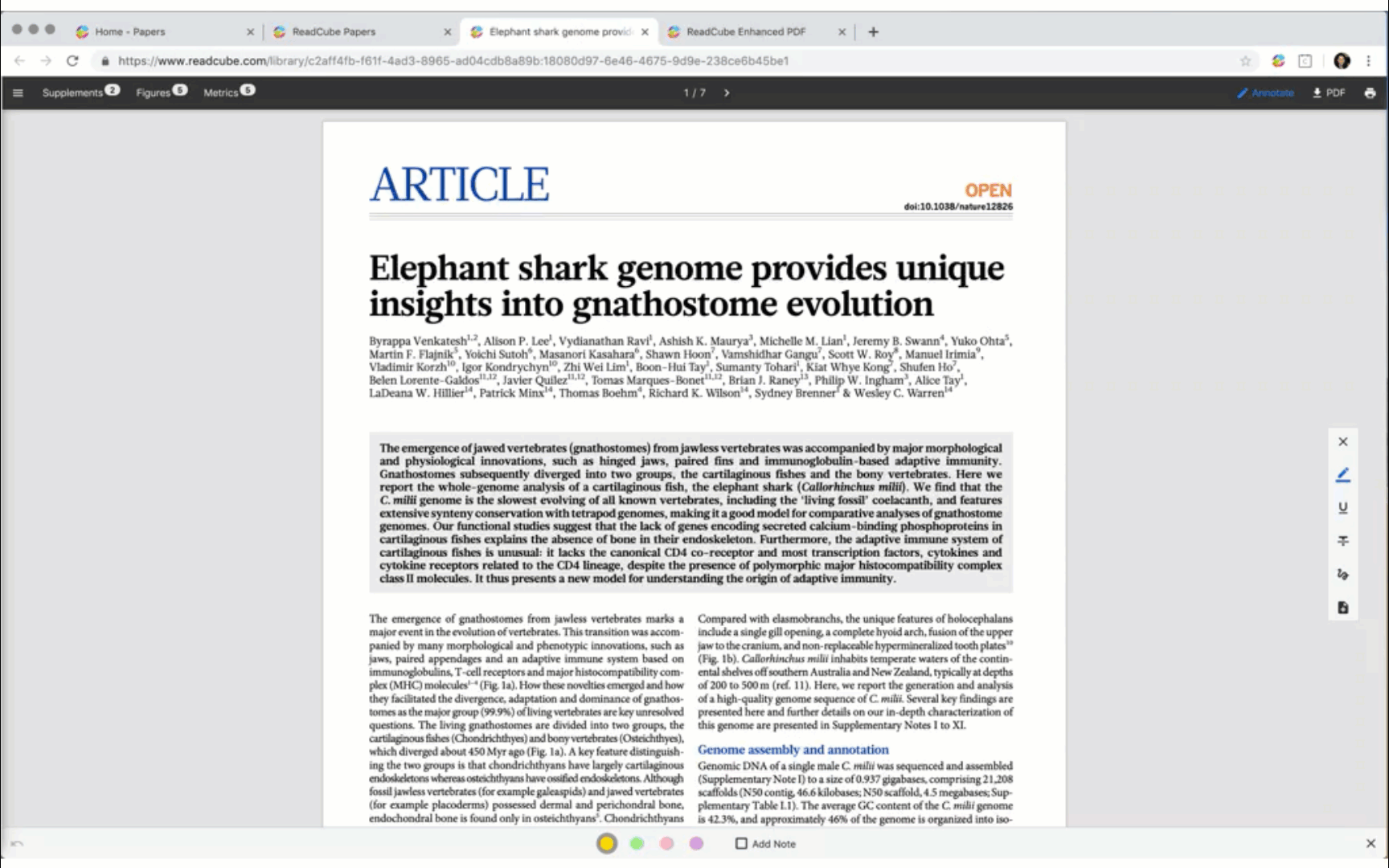The width and height of the screenshot is (1389, 868).
Task: Open the Chrome profile avatar
Action: coord(1342,61)
